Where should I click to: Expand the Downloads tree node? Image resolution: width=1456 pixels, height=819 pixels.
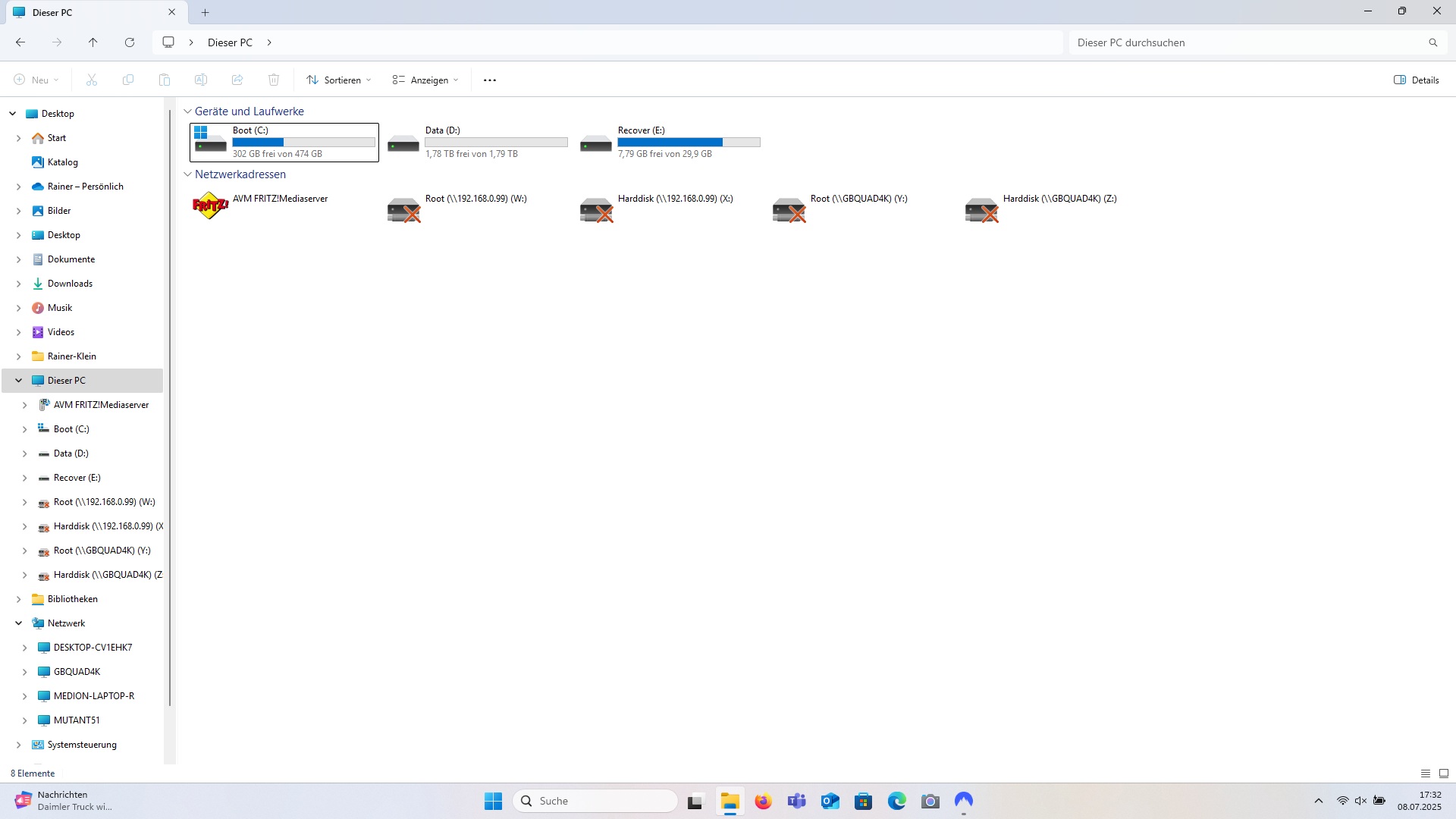point(18,284)
